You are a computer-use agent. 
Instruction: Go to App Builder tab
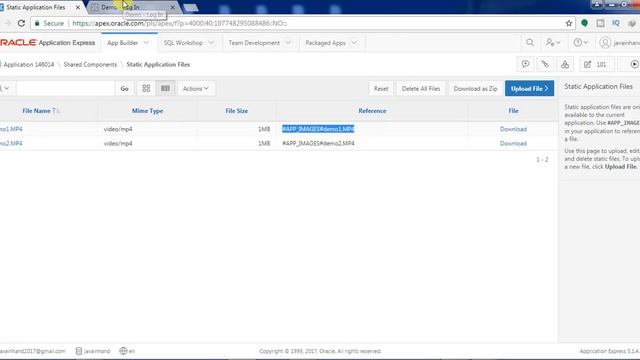(x=122, y=43)
